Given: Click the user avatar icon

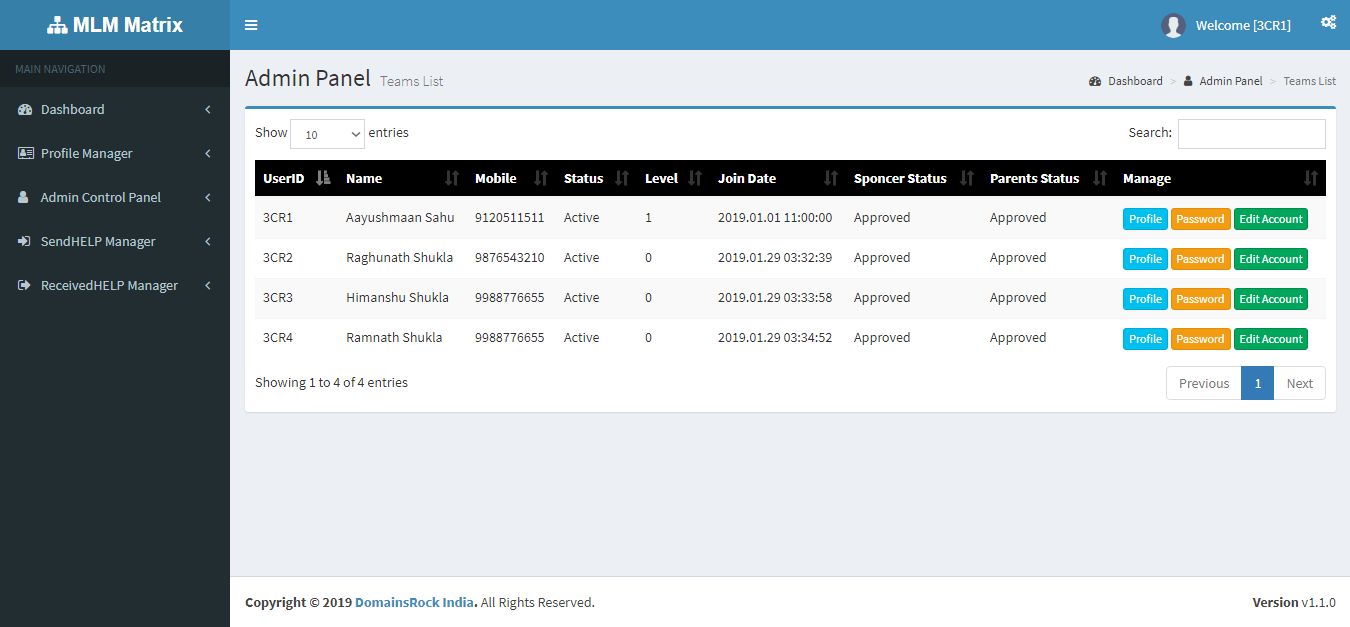Looking at the screenshot, I should (x=1173, y=26).
